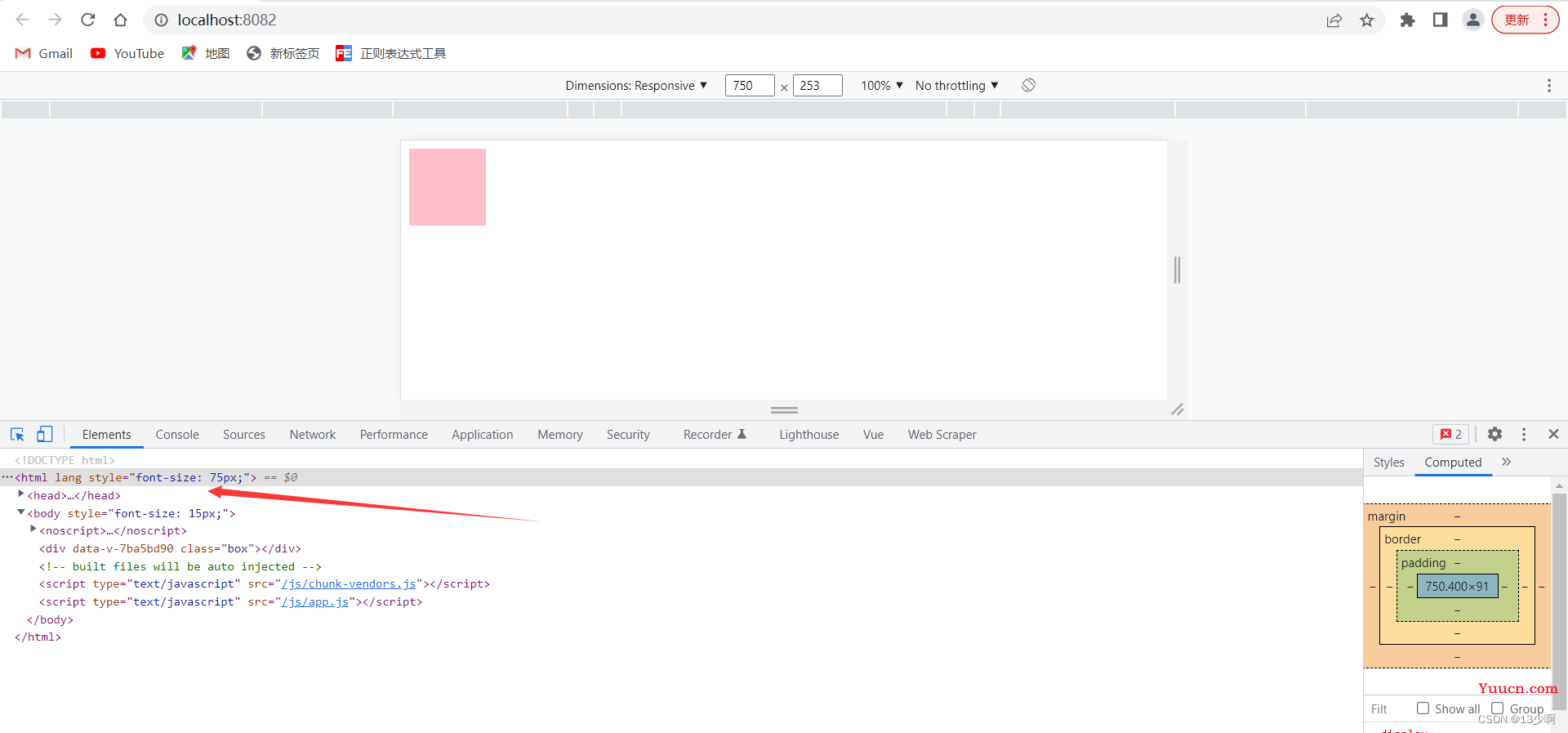This screenshot has width=1568, height=733.
Task: Open the user profile avatar
Action: 1472,20
